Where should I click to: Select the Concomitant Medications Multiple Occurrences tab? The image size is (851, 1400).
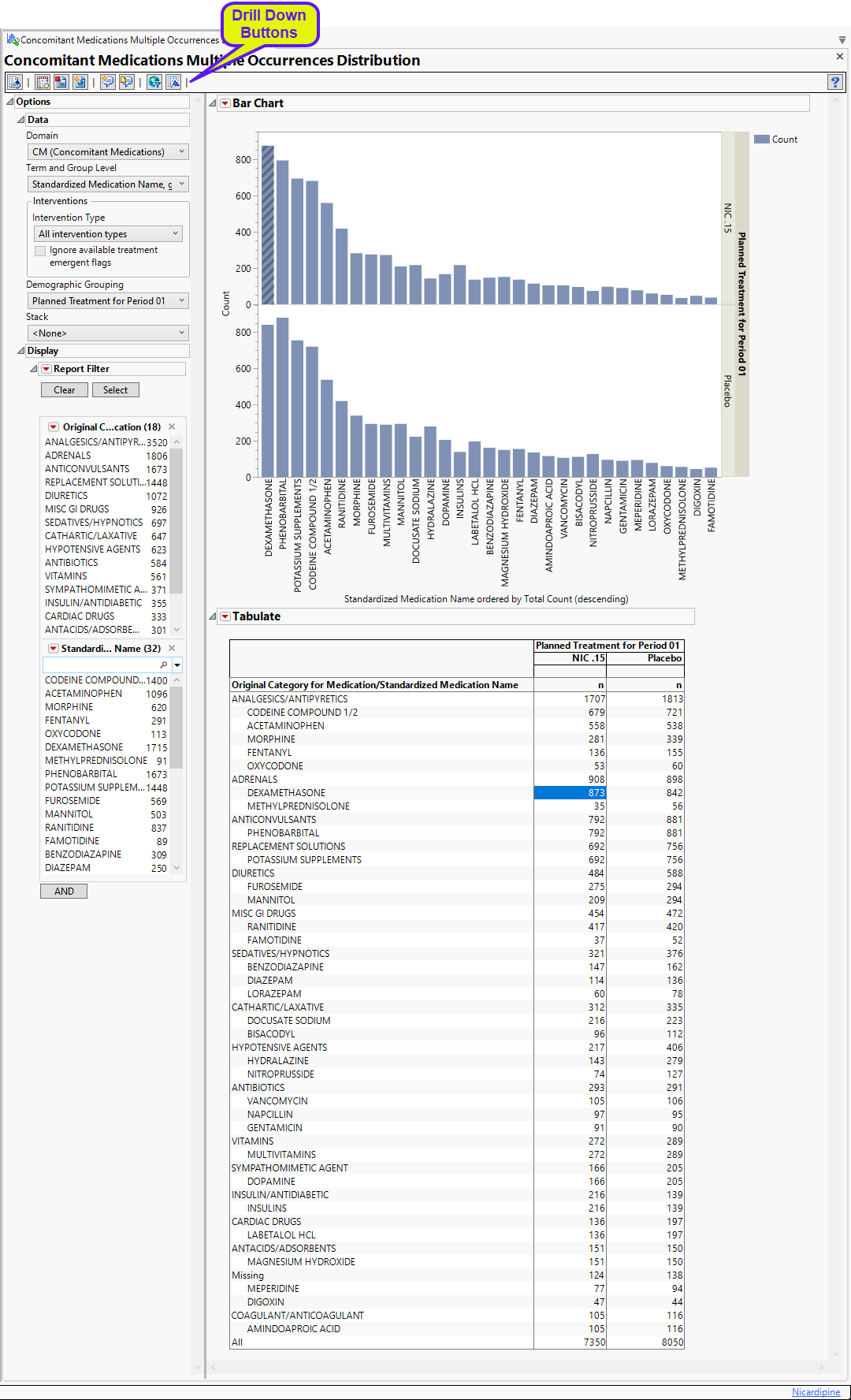(x=118, y=39)
